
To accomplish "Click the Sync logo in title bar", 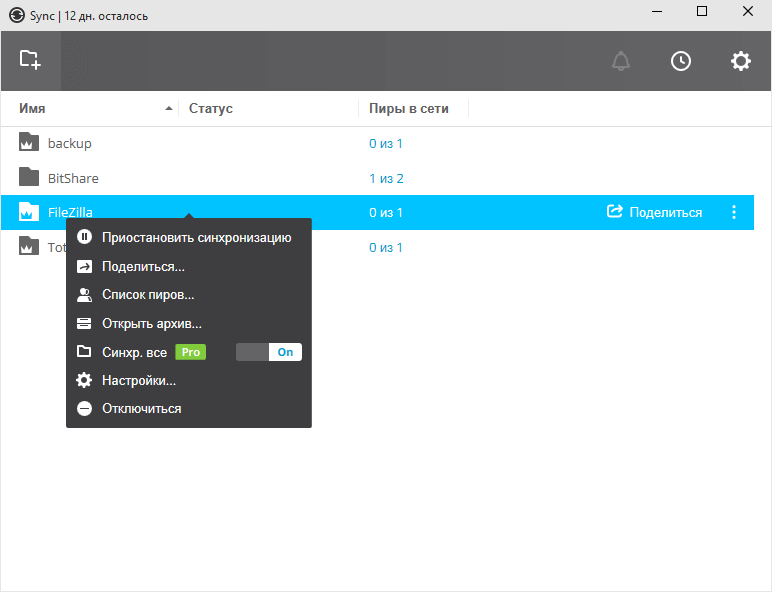I will [x=17, y=15].
